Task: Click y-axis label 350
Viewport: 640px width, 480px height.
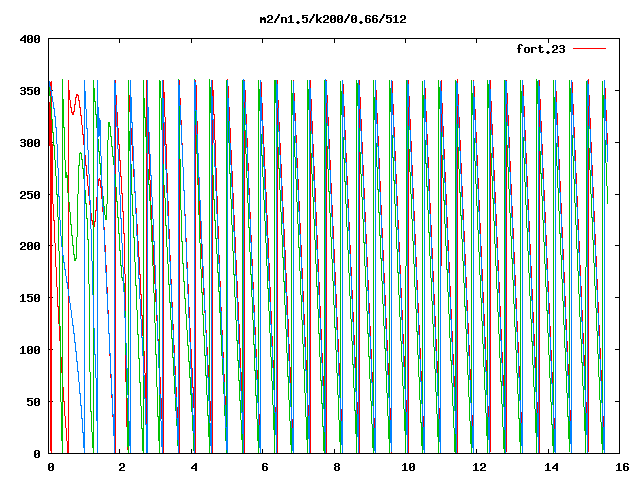Action: 30,91
